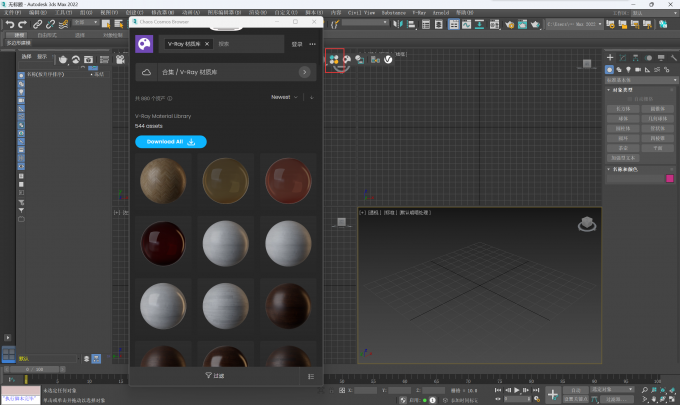Remove the V-Ray library search tag
Screen dimensions: 680x405
coord(207,44)
